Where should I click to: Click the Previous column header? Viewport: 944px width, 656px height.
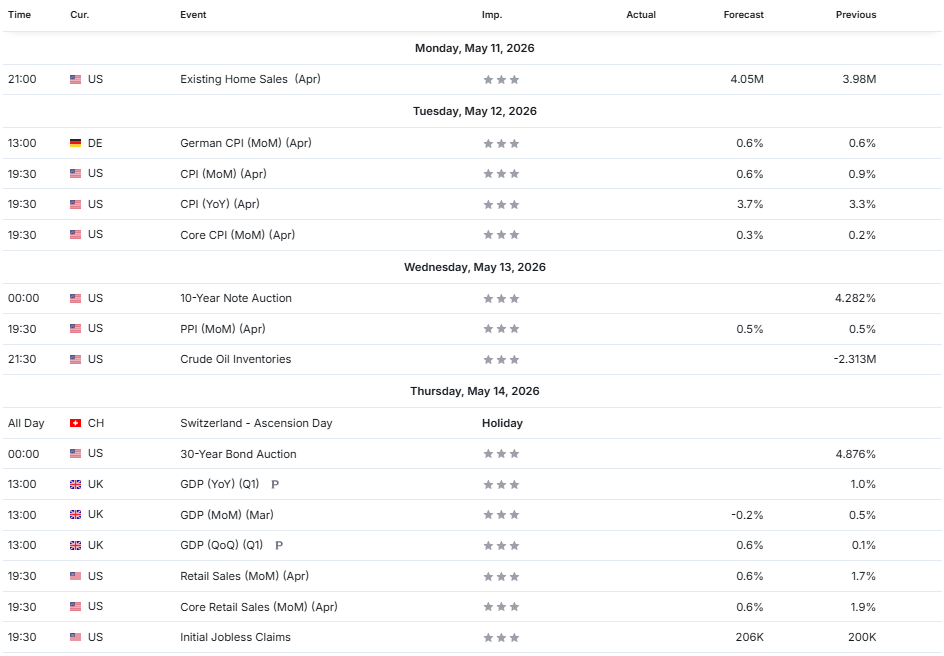coord(856,14)
